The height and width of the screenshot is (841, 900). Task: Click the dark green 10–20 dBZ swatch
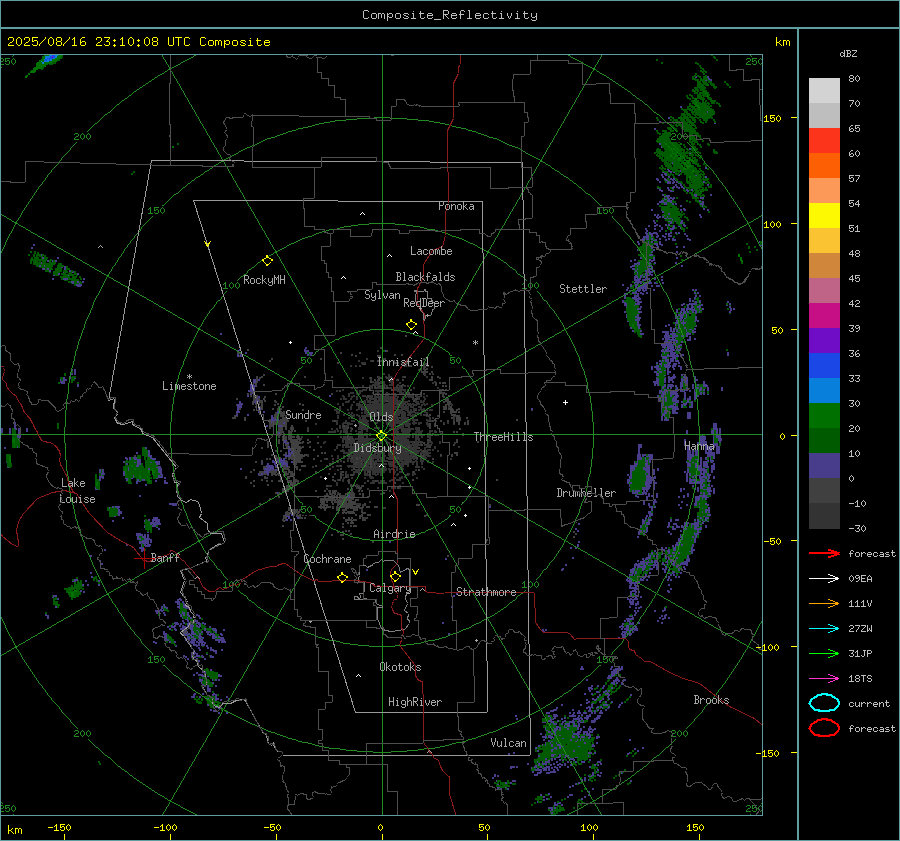pos(824,441)
